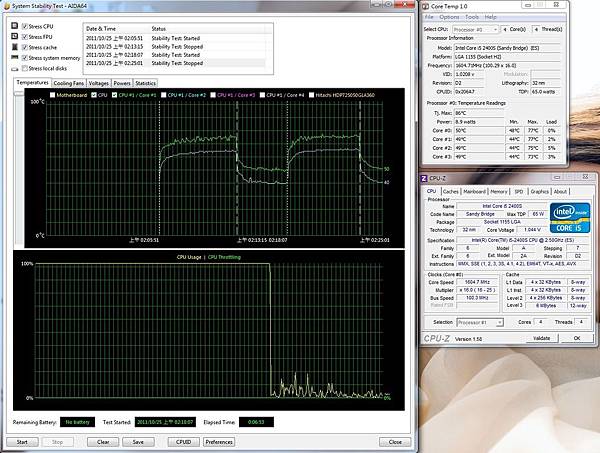Screen dimensions: 600x453
Task: Toggle CPU #1 / Core #1 graph line
Action: 114,95
